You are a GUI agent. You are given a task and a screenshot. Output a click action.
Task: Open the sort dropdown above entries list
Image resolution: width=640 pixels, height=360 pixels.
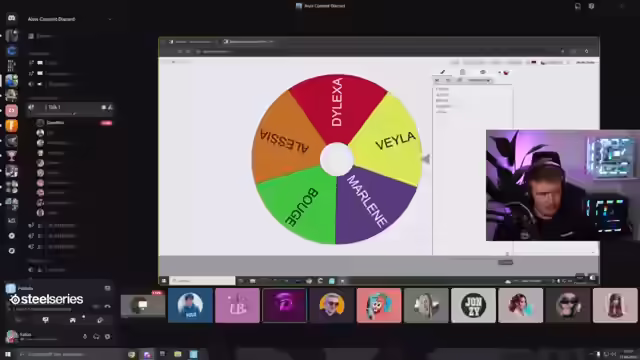point(479,80)
